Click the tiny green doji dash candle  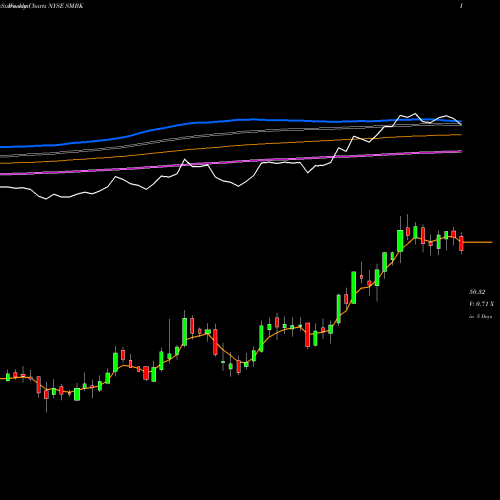[x=223, y=362]
